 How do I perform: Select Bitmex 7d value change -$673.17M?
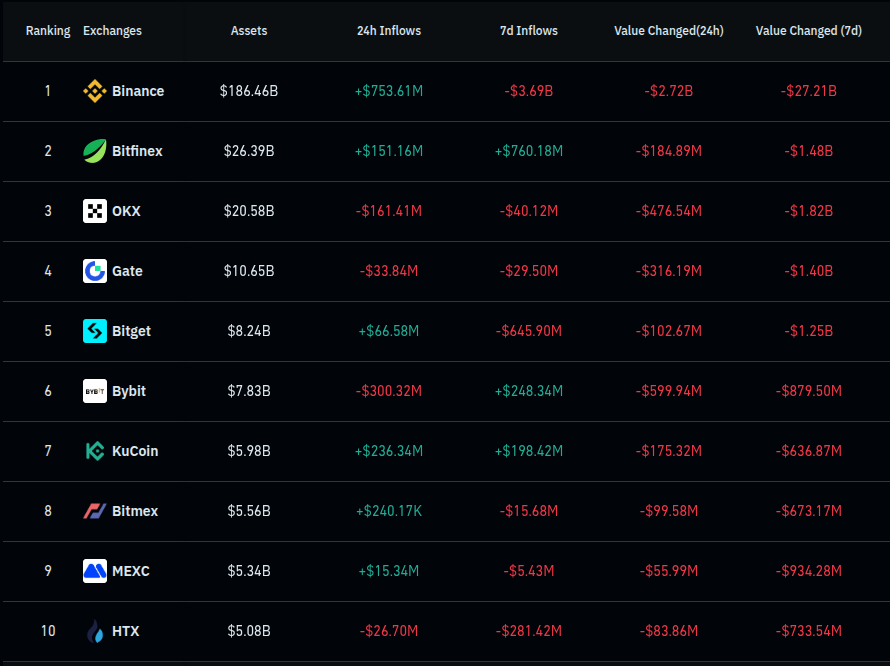click(x=808, y=511)
